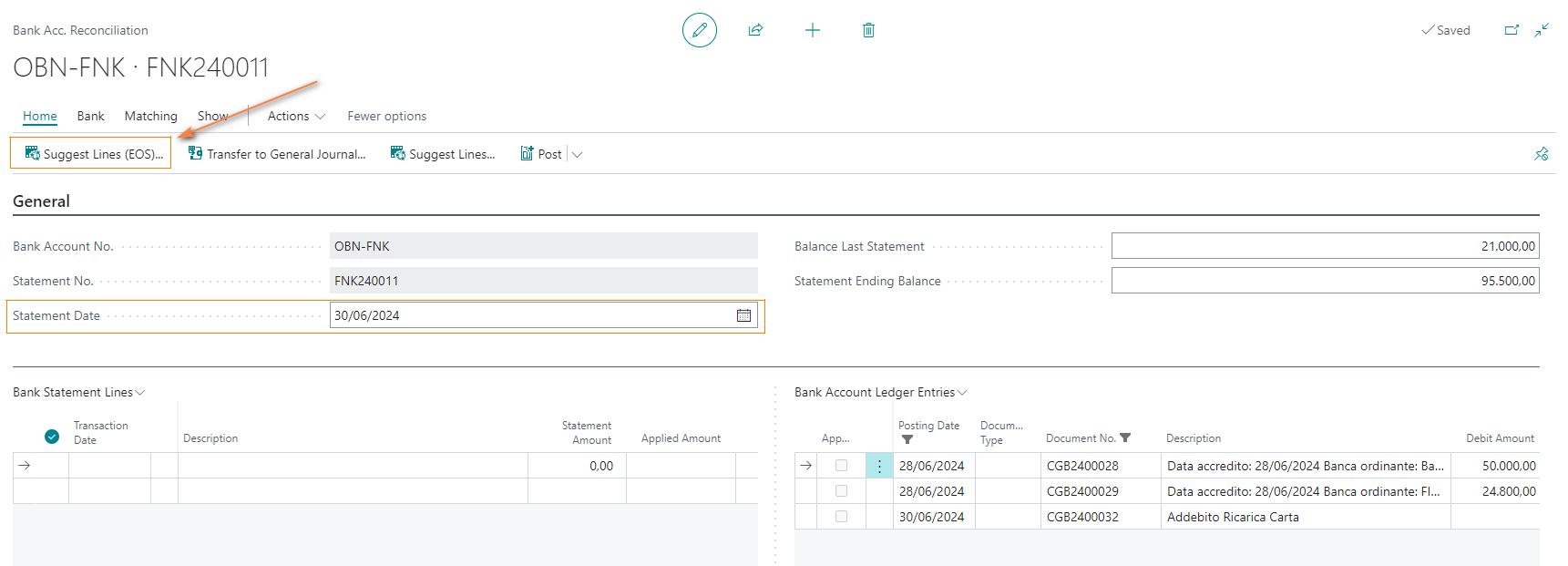Image resolution: width=1568 pixels, height=566 pixels.
Task: Click the first statement line row arrow
Action: click(25, 466)
